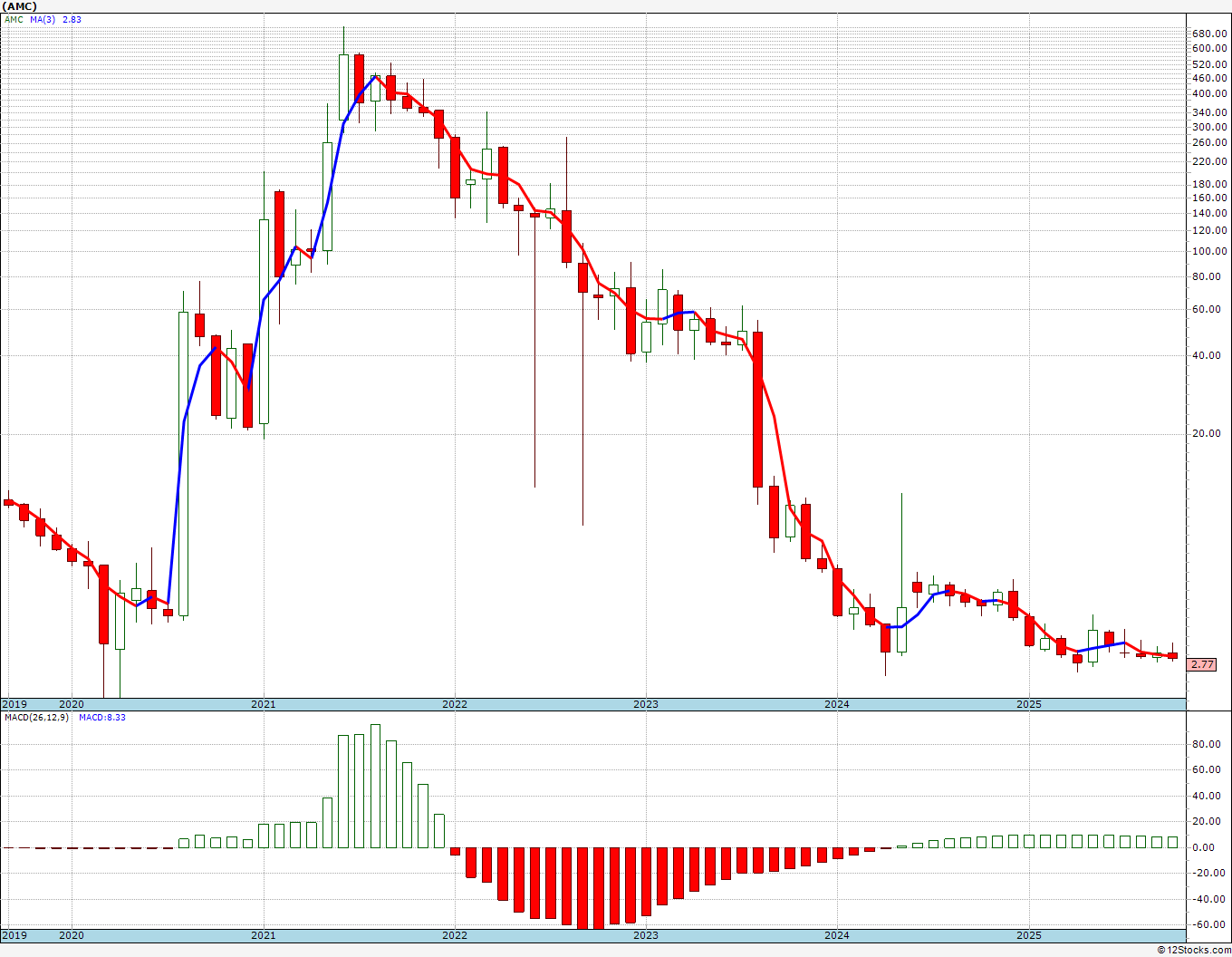Viewport: 1232px width, 957px height.
Task: Click 2020 on the MACD panel timeline
Action: 71,935
